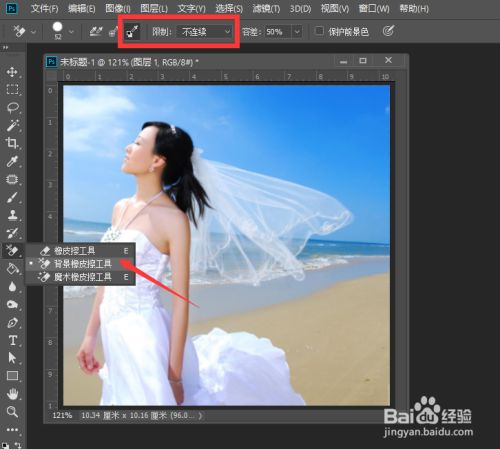500x449 pixels.
Task: Reset default foreground and background colors
Action: point(6,445)
